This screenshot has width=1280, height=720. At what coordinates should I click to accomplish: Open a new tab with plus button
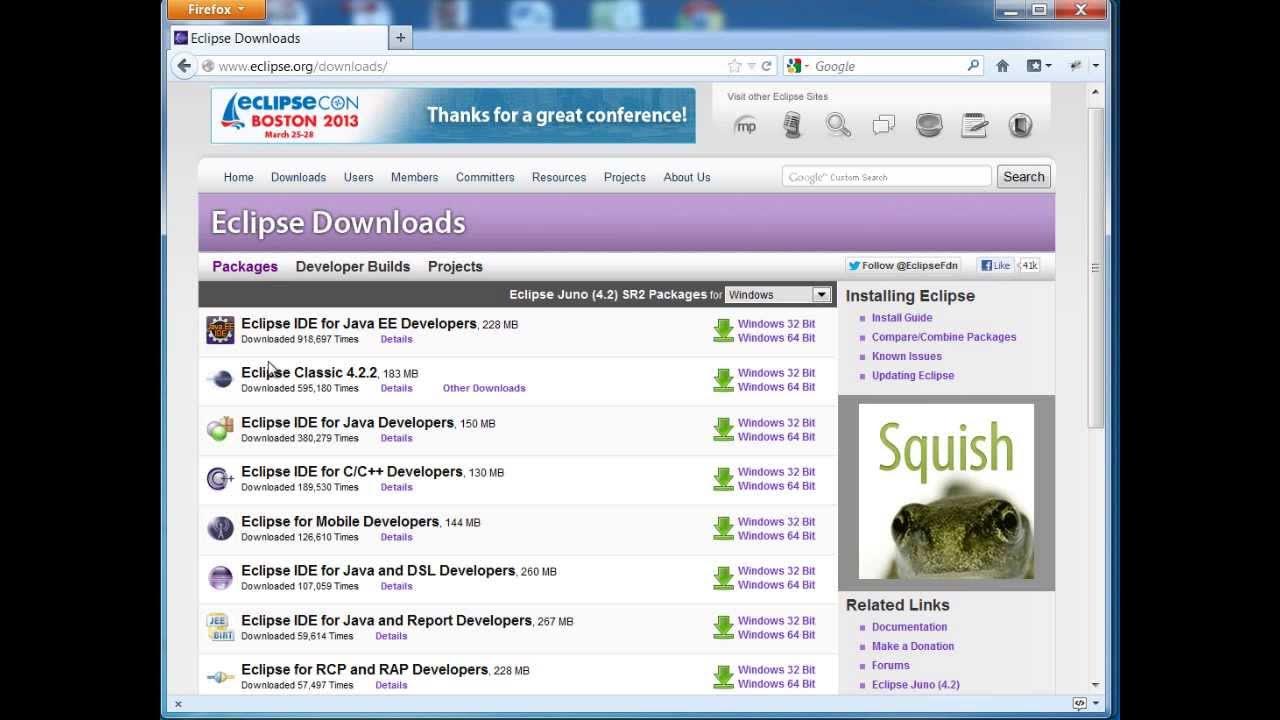pyautogui.click(x=400, y=38)
